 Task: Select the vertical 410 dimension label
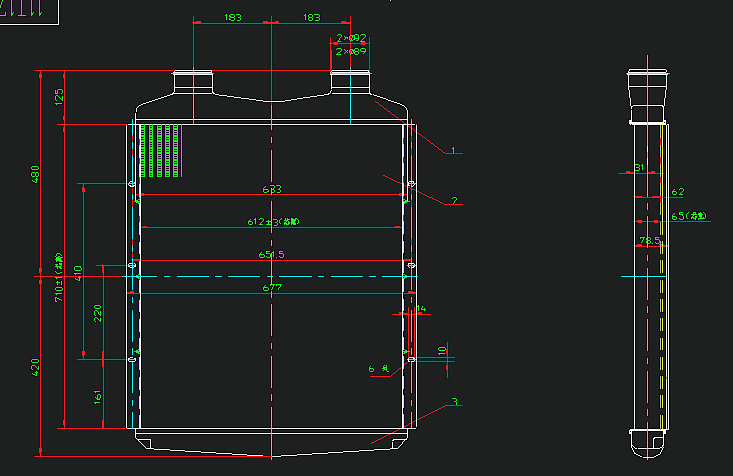point(78,270)
